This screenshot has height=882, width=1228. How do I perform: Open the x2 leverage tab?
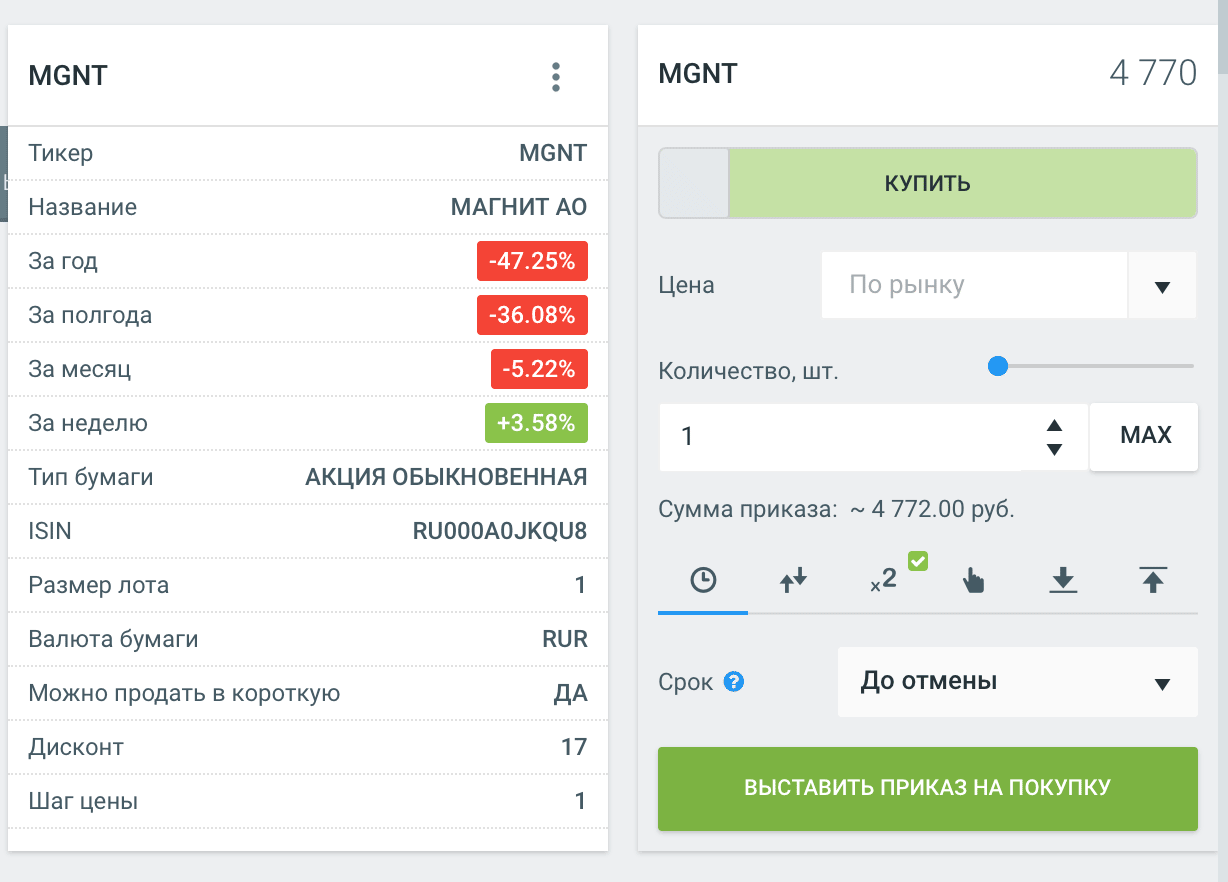[x=883, y=580]
